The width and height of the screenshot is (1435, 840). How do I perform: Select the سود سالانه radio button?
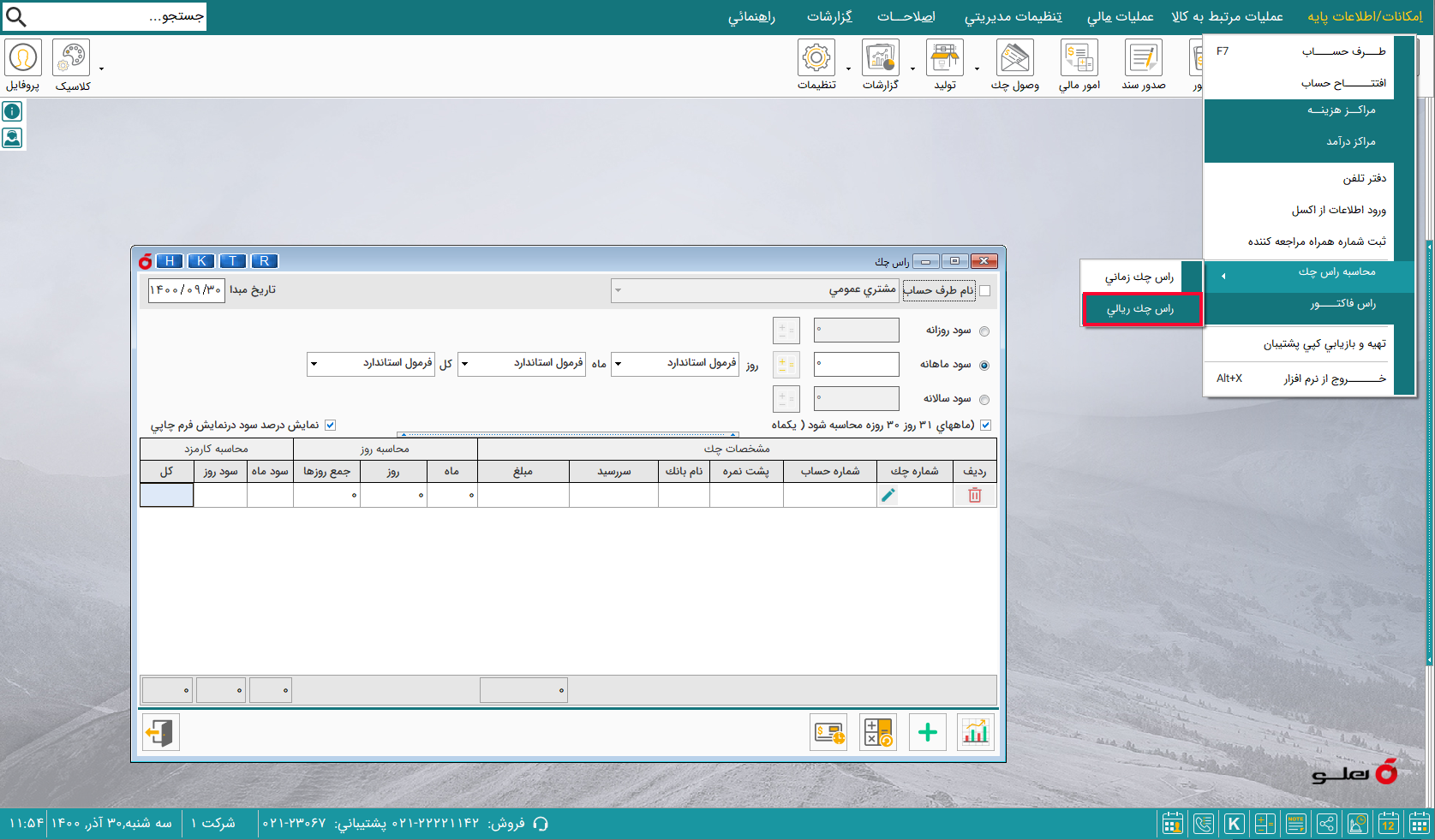(x=984, y=400)
